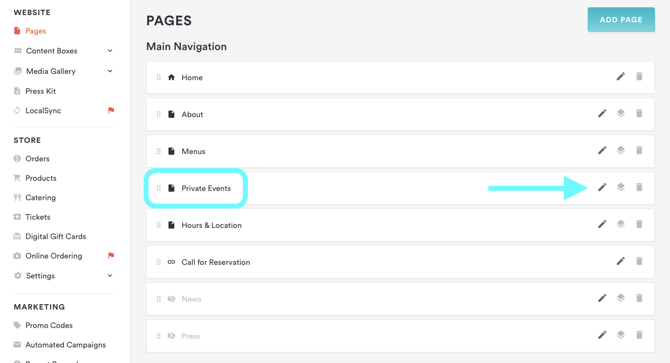The width and height of the screenshot is (670, 363).
Task: Edit the Press page via pencil
Action: click(602, 335)
